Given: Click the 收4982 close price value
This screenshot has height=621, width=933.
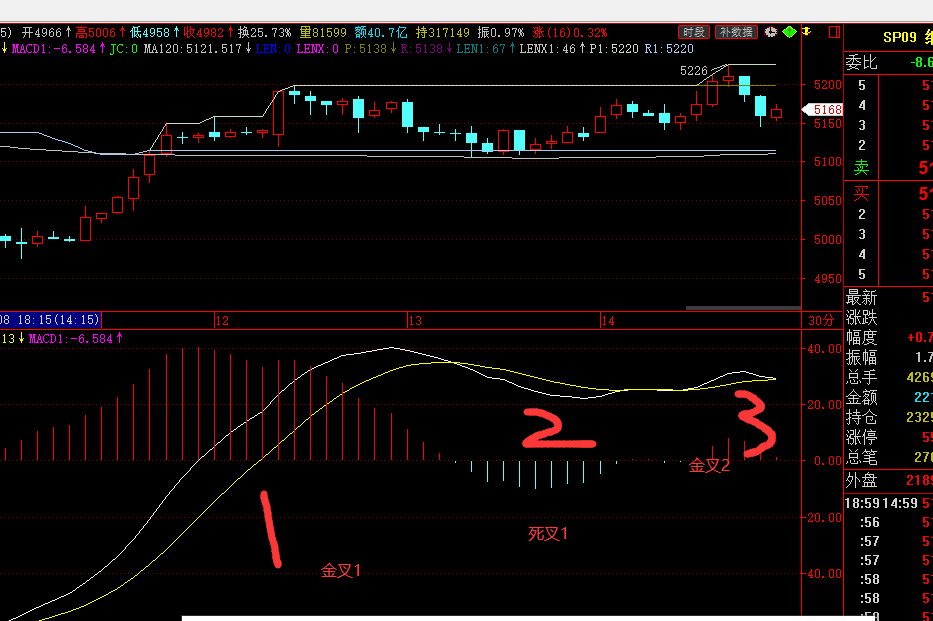Looking at the screenshot, I should click(203, 32).
